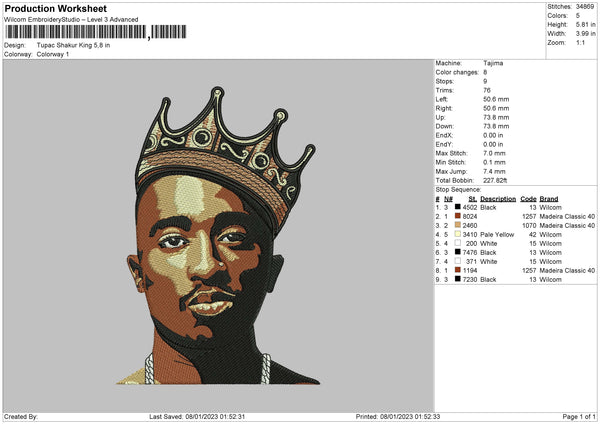Click the black swatch beside stitch count 4502

[458, 207]
